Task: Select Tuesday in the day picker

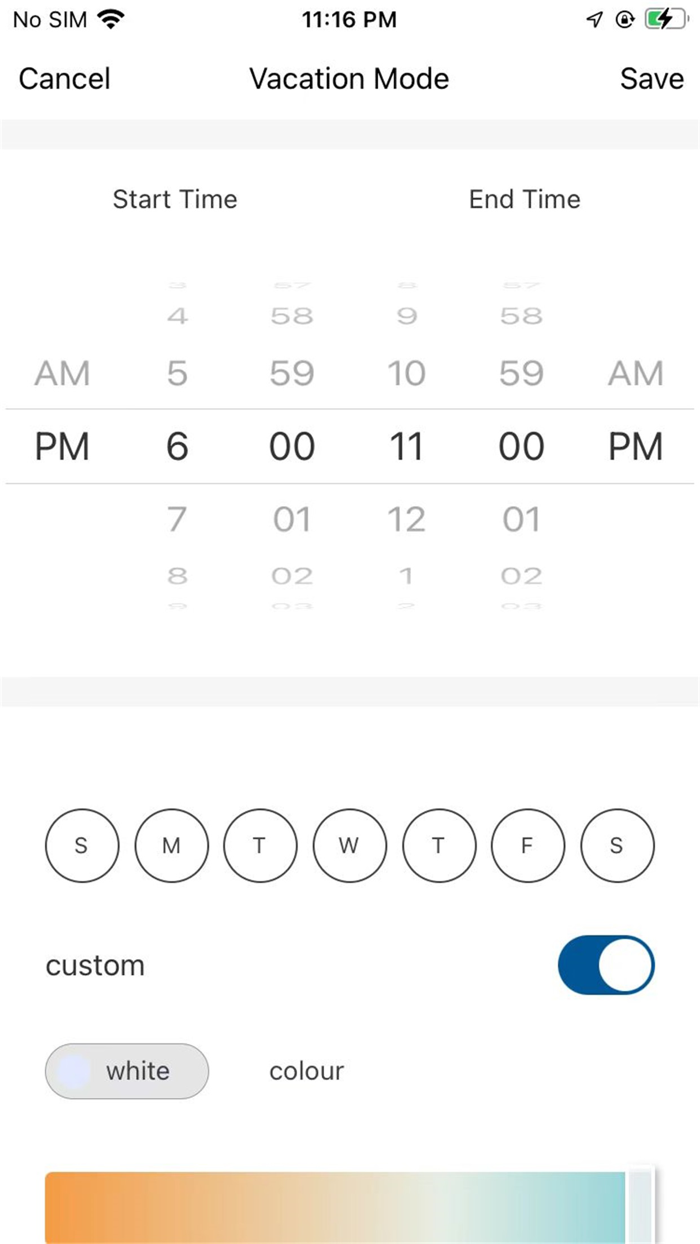Action: tap(260, 845)
